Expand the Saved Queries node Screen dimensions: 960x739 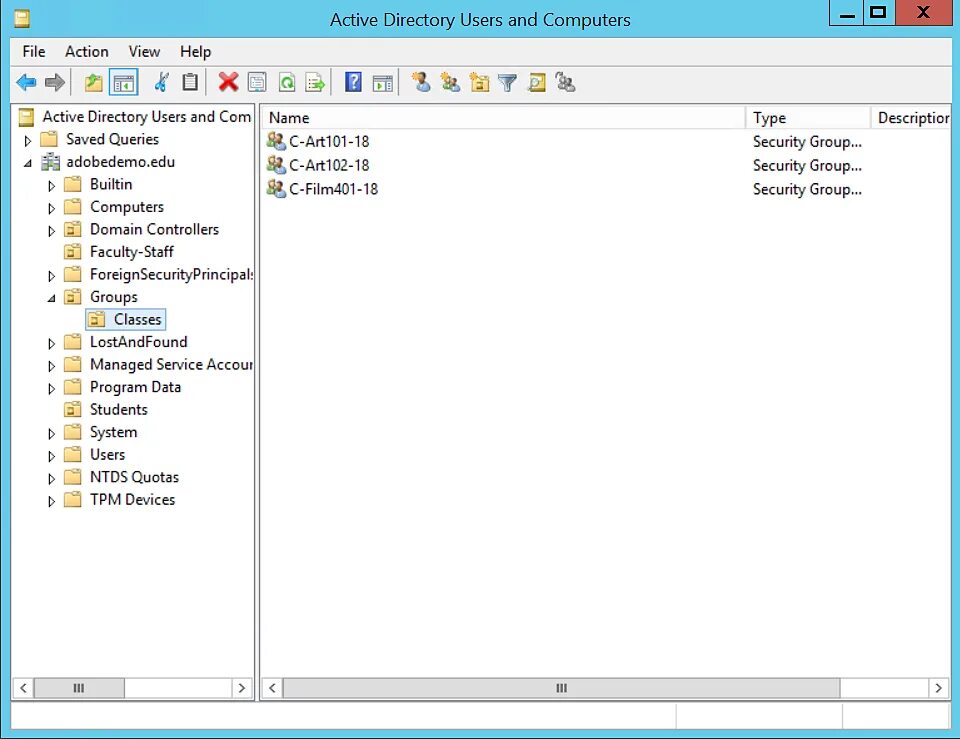[28, 141]
